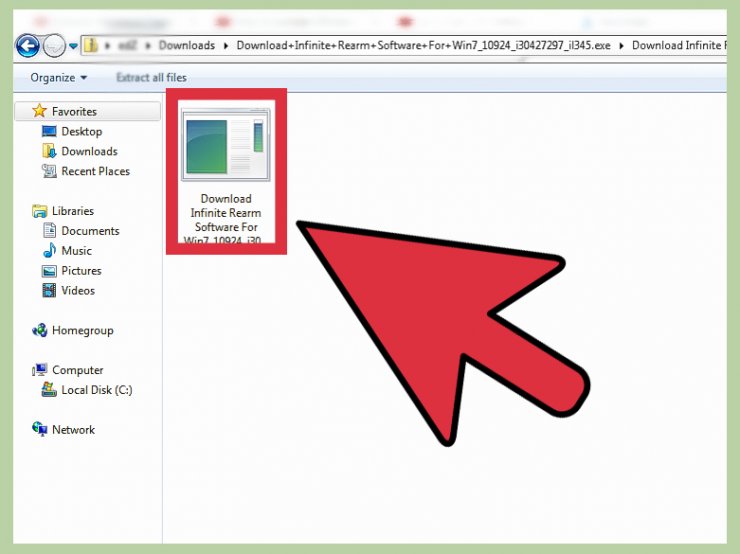Click the file name 'Download Infinite Rearm Software For'
This screenshot has height=554, width=740.
(x=226, y=213)
